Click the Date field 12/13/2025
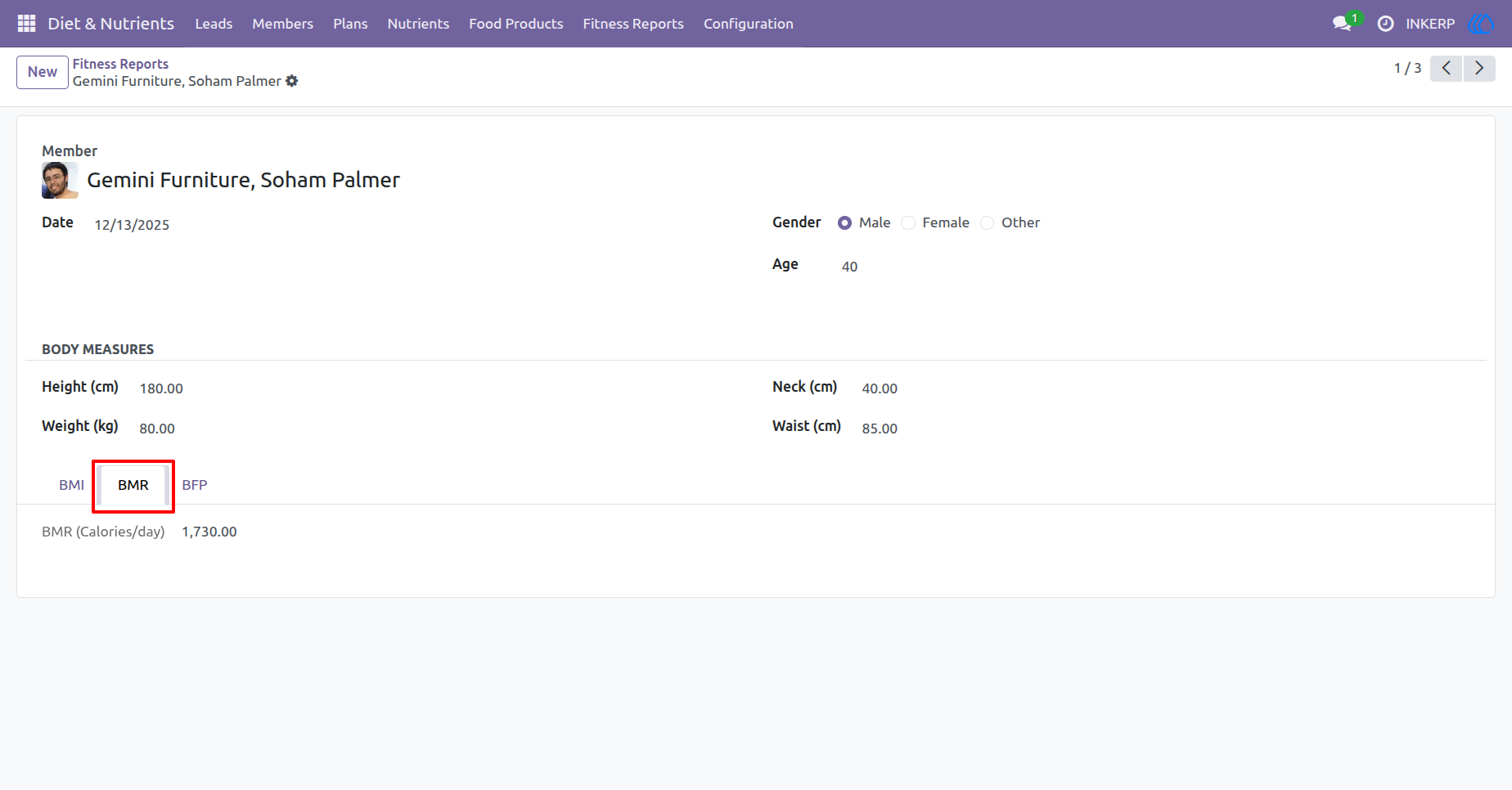This screenshot has width=1512, height=790. coord(132,225)
